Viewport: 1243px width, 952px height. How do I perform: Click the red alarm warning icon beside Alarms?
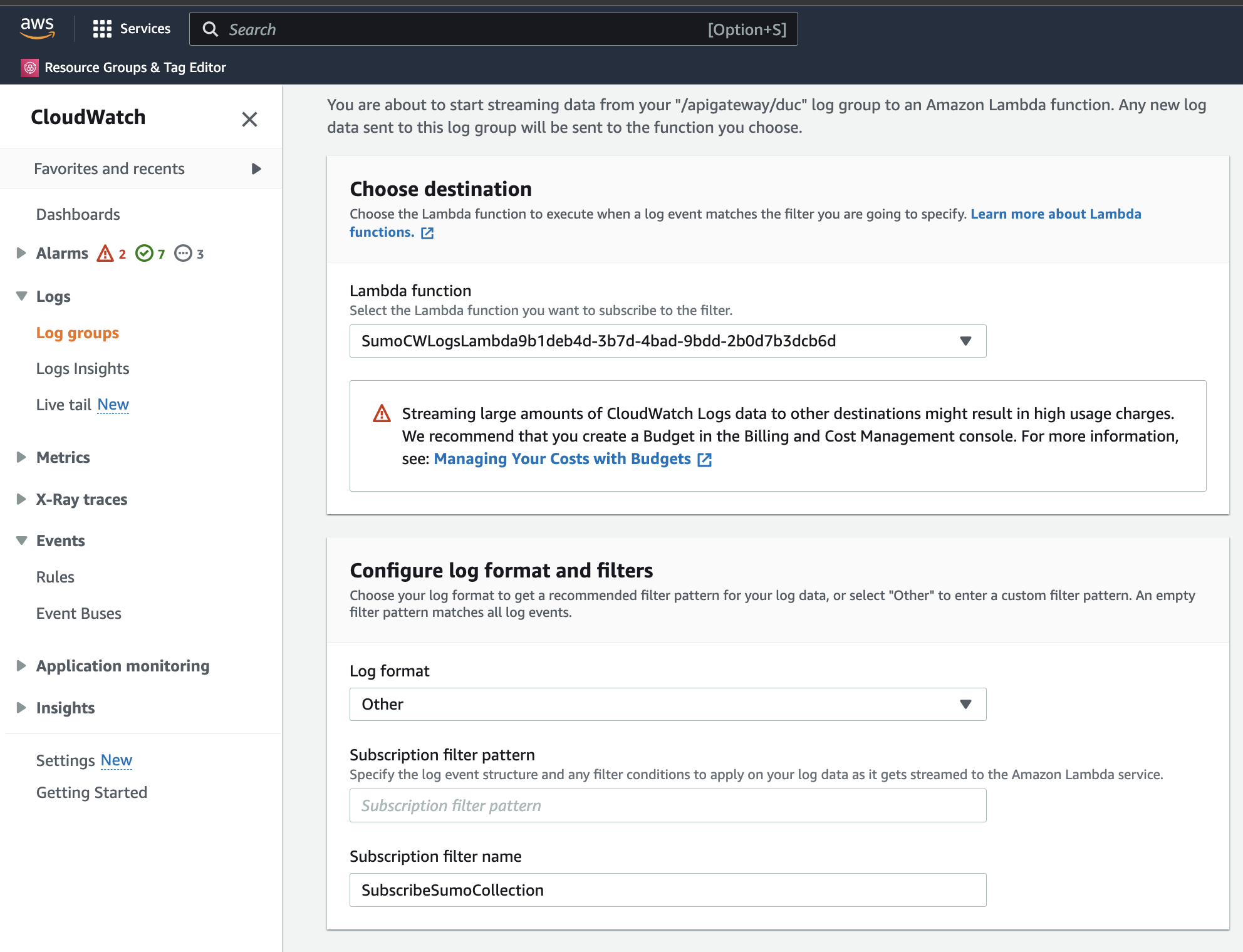click(106, 253)
